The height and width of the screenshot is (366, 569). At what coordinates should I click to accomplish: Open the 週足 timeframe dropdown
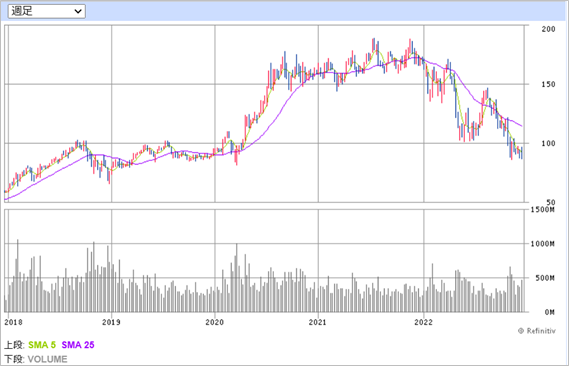[46, 11]
